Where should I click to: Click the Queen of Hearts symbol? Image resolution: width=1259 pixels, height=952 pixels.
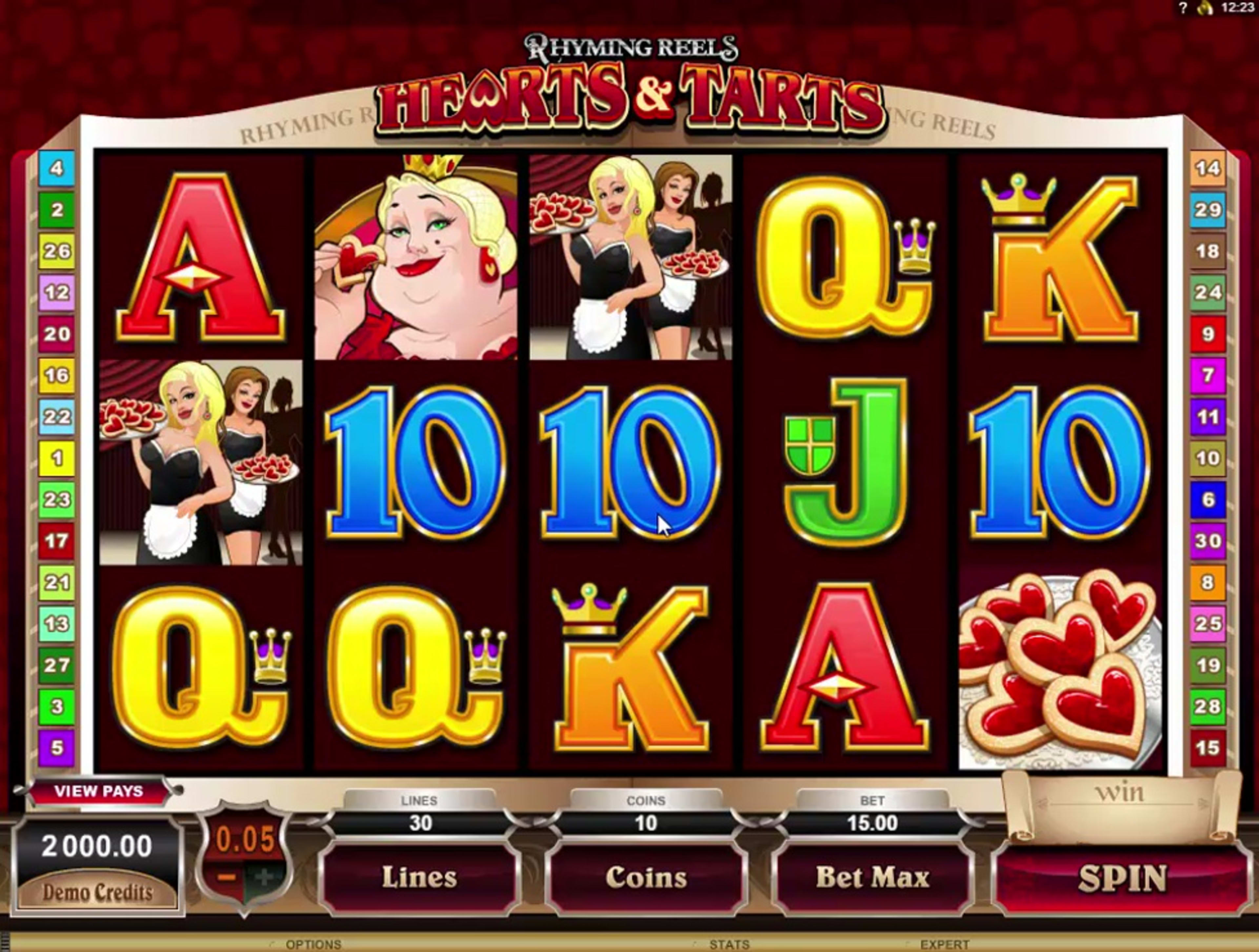pos(416,257)
